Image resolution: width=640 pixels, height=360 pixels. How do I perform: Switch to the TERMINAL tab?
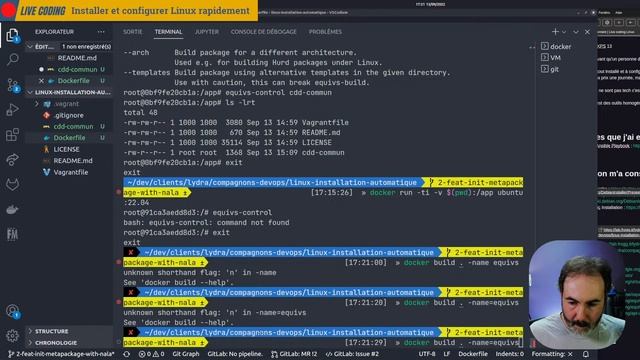(168, 31)
